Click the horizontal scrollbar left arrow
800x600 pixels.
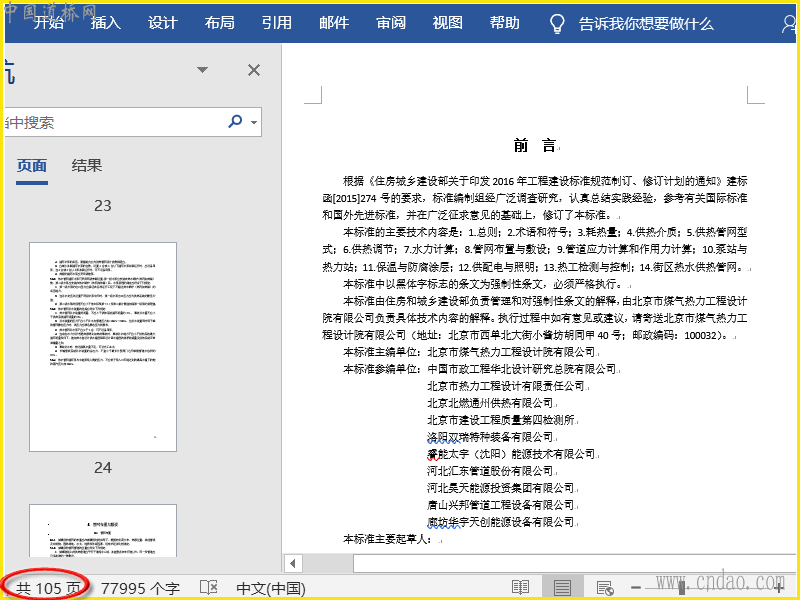pos(293,564)
